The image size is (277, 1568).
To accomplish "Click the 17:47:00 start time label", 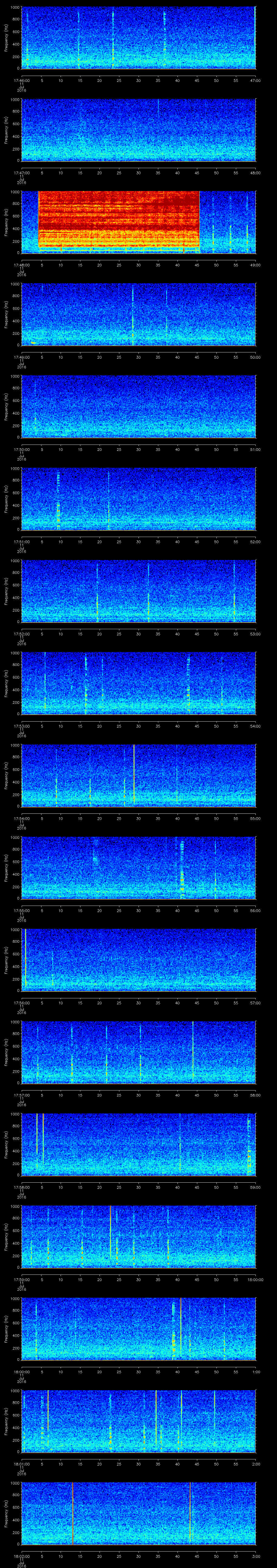I will [x=22, y=173].
